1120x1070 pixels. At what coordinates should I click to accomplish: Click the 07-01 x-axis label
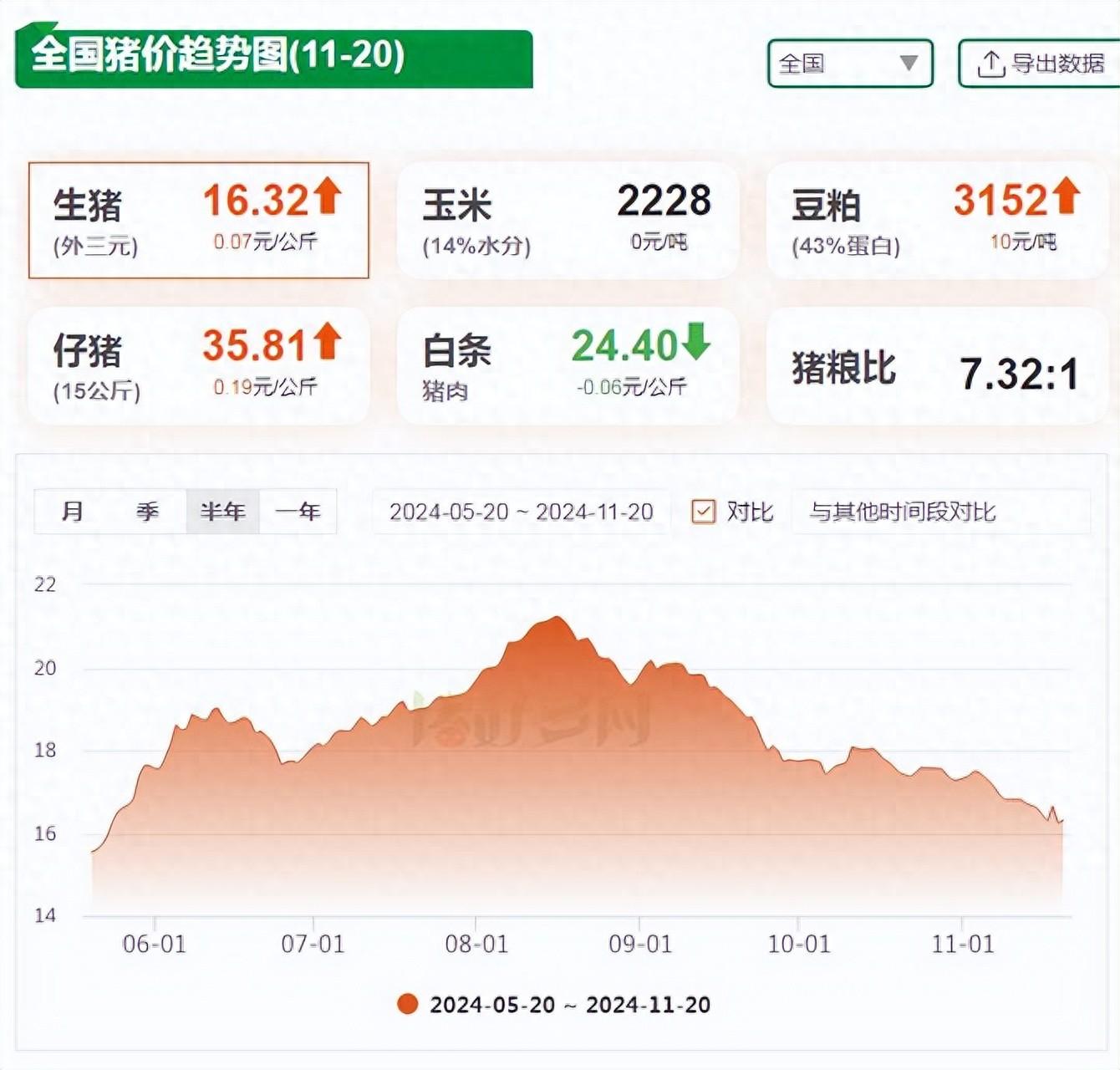[313, 945]
